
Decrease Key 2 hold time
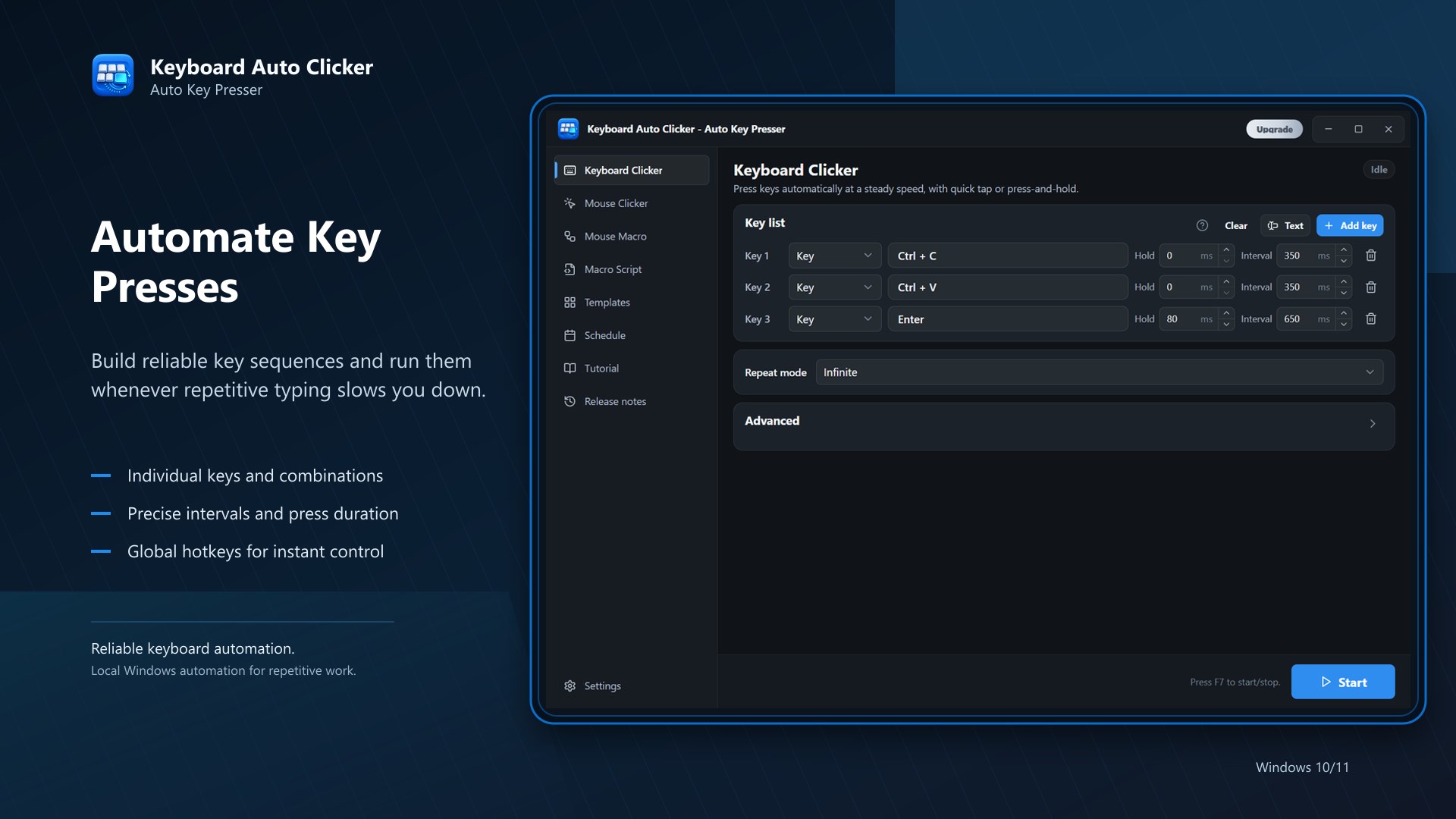coord(1226,293)
